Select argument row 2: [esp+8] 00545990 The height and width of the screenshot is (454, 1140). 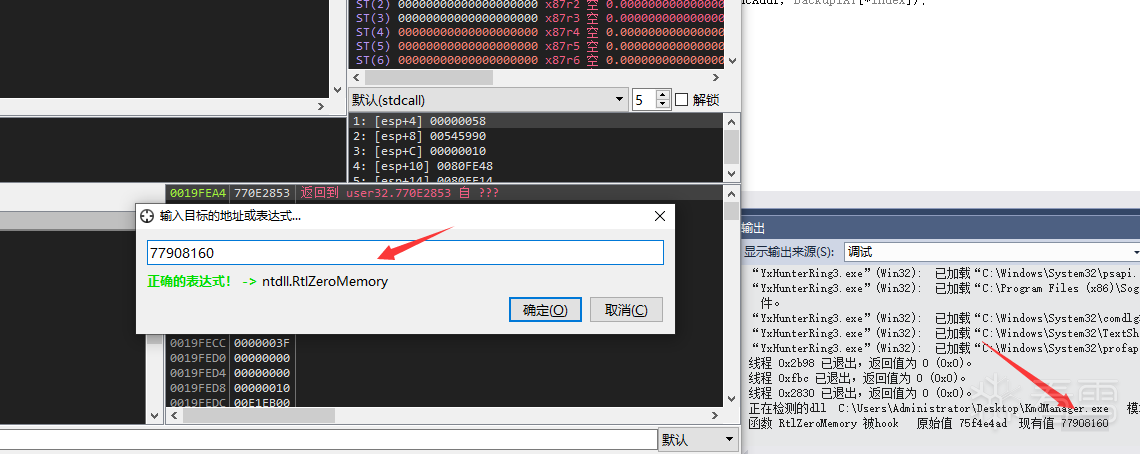(x=537, y=136)
